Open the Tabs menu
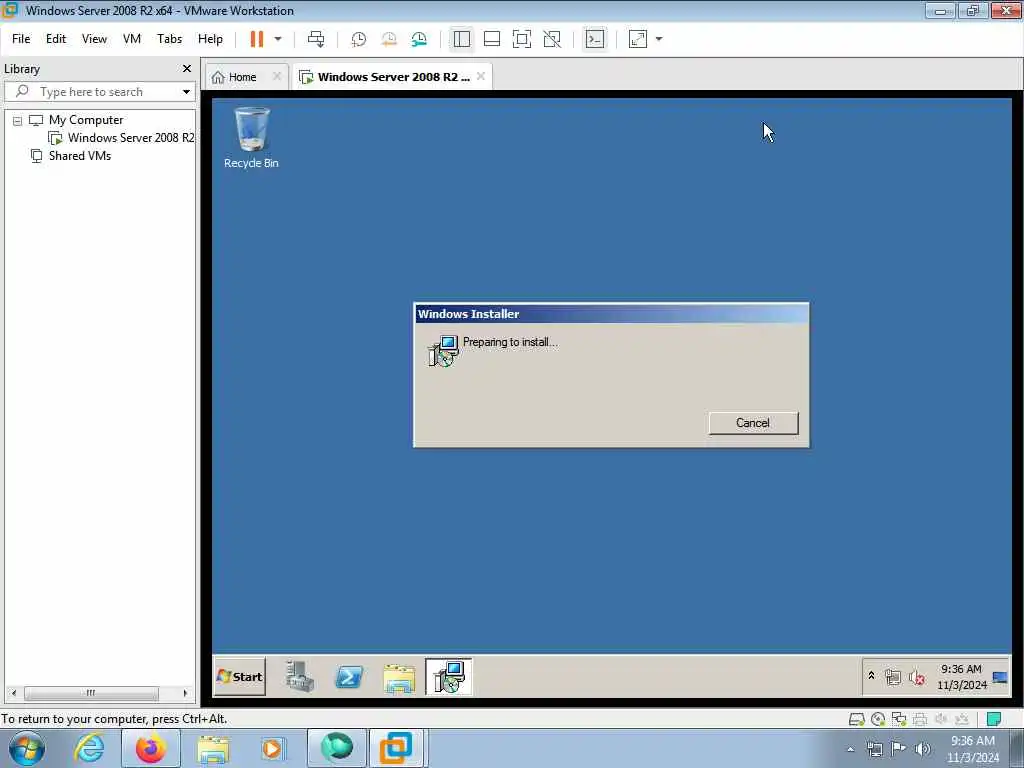Screen dimensions: 1024x768 click(169, 39)
